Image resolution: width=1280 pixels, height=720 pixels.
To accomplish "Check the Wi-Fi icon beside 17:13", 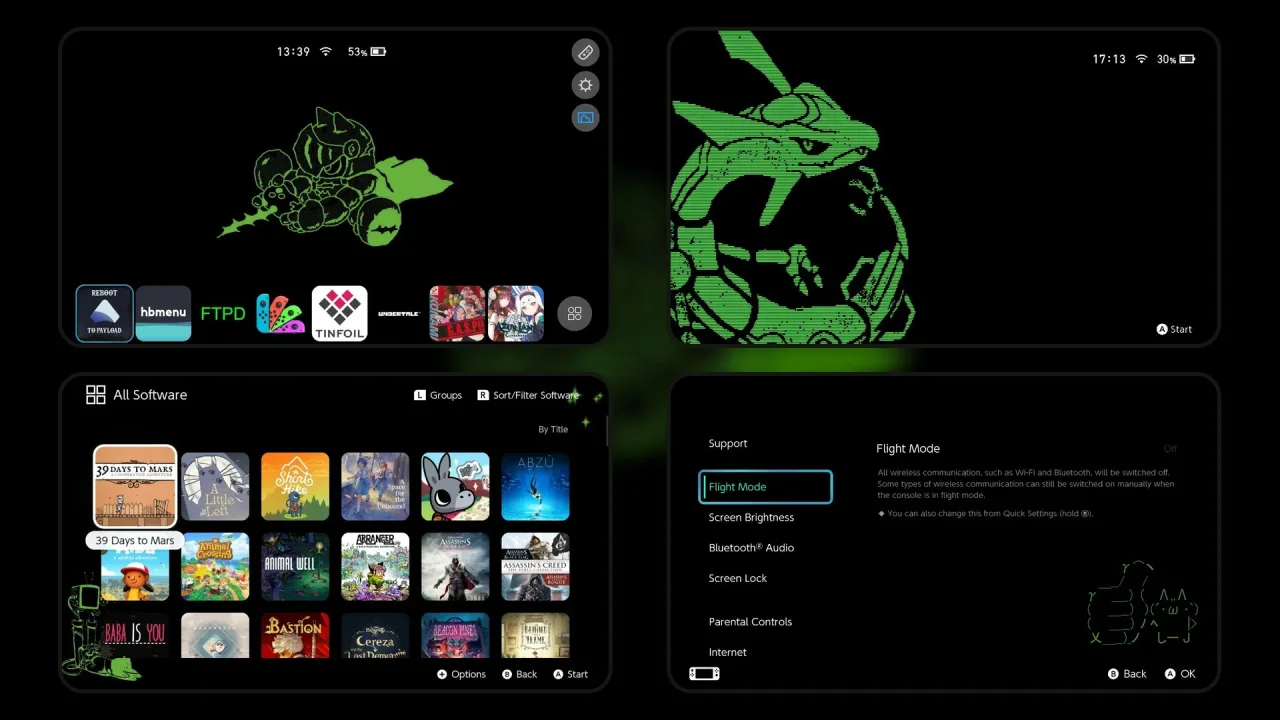I will tap(1141, 59).
